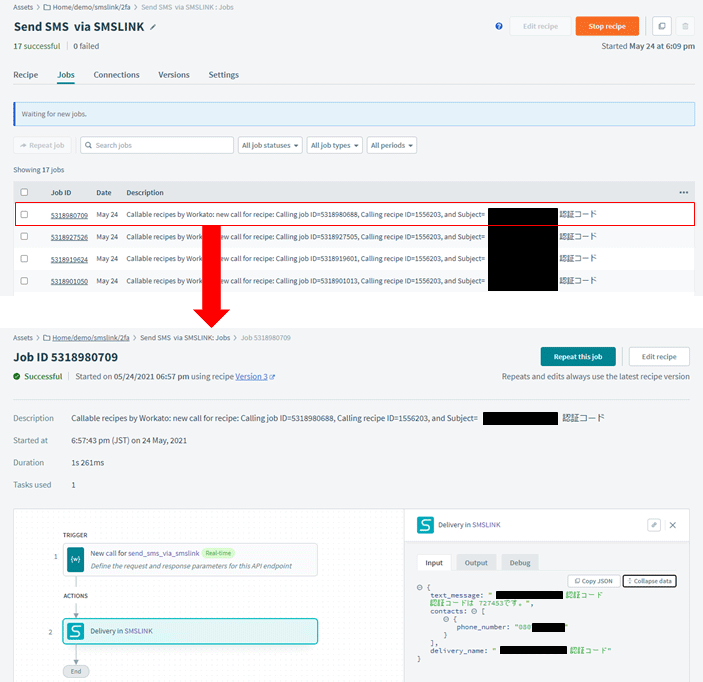Close the Delivery in SMSLINK panel

pyautogui.click(x=673, y=525)
